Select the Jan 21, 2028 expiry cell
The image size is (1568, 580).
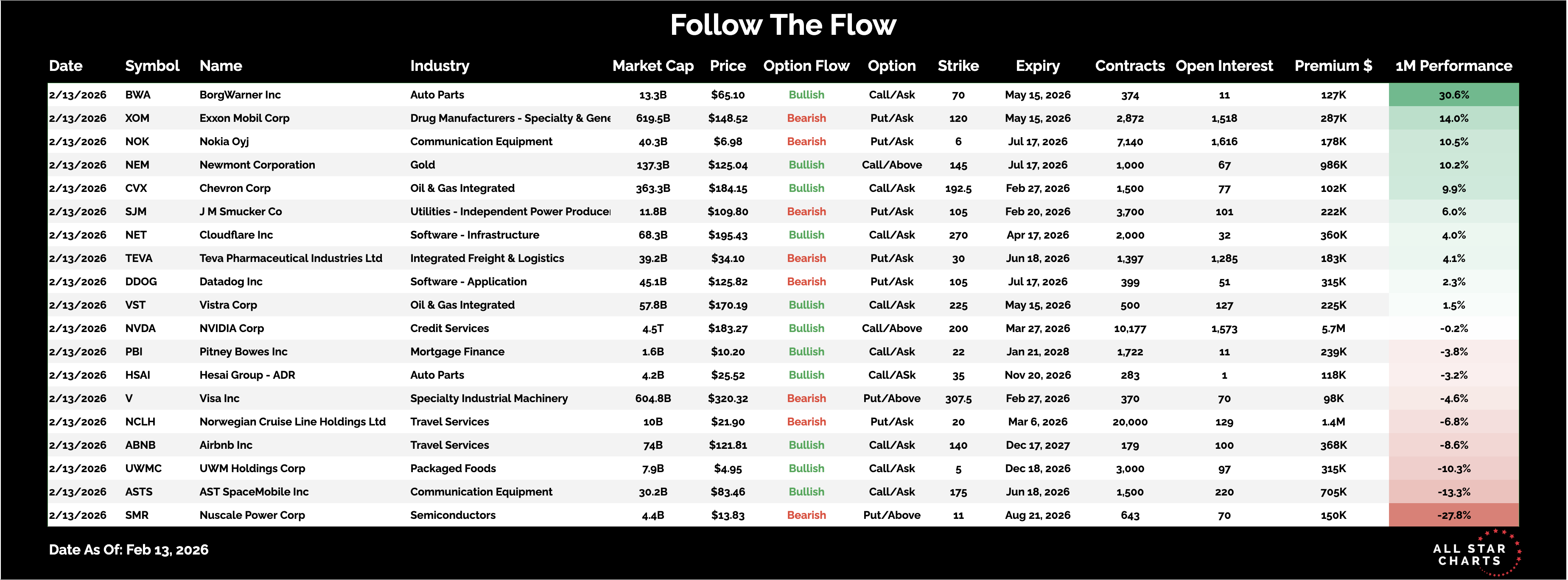[x=1037, y=352]
